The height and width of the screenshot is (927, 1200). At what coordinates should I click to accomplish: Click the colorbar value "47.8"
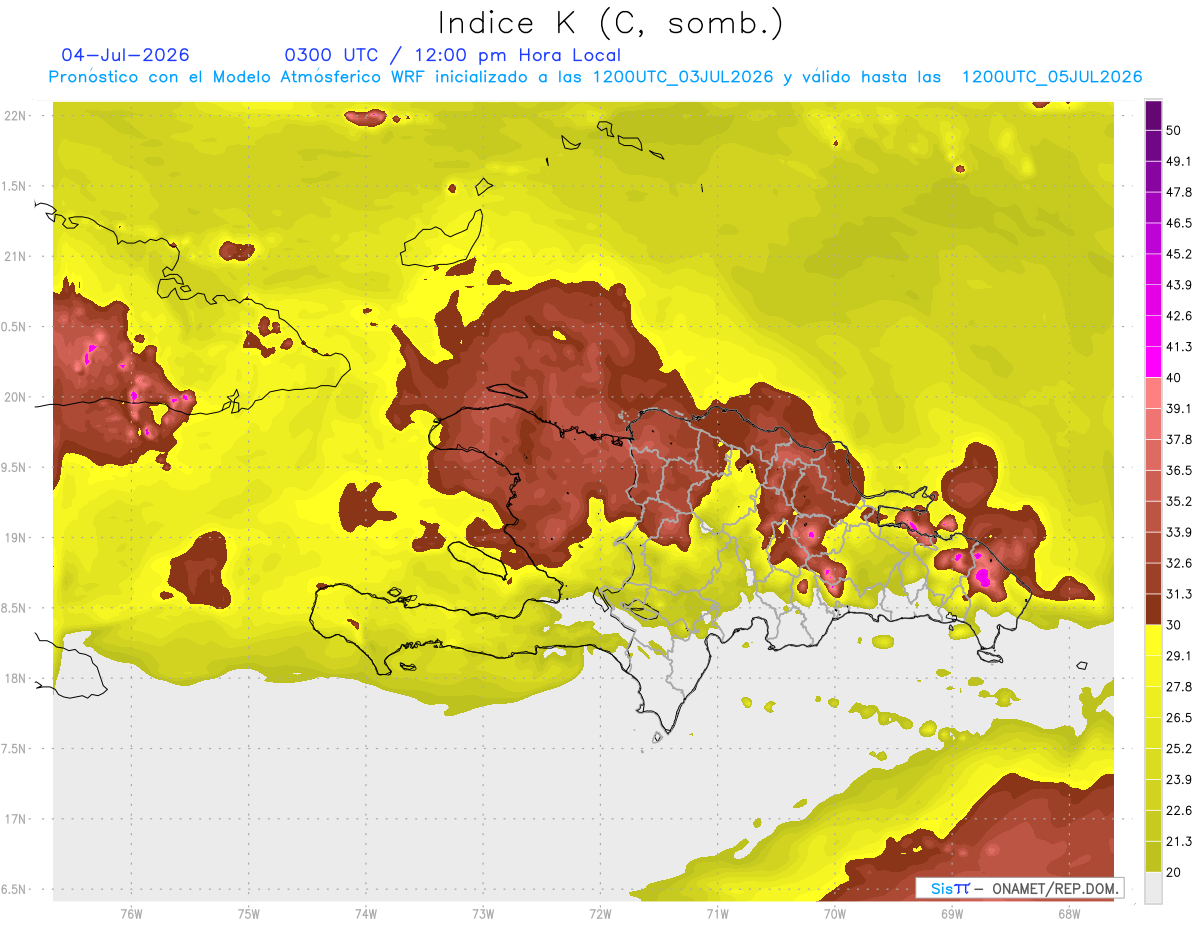coord(1178,192)
